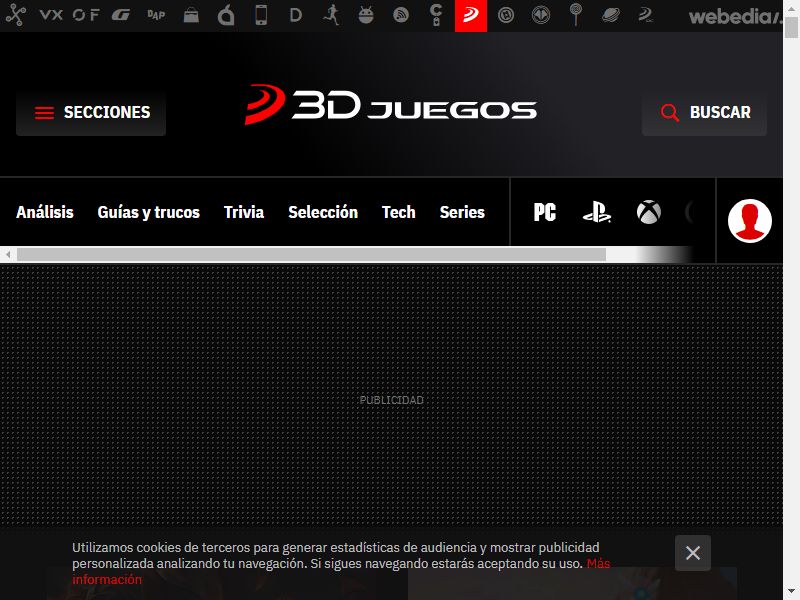This screenshot has width=800, height=600.
Task: Click the page vertical scrollbar down arrow
Action: (791, 592)
